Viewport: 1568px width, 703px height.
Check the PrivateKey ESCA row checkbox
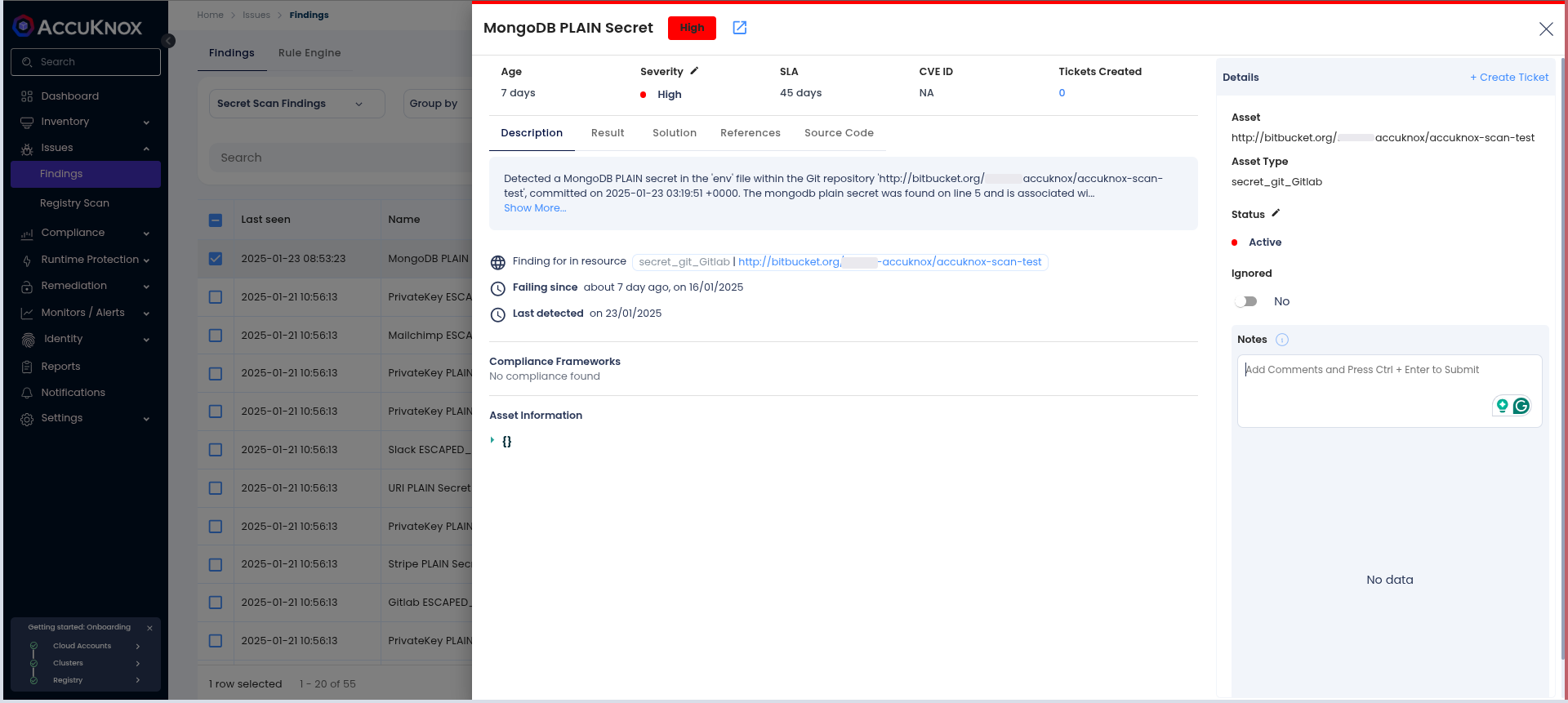pos(216,297)
